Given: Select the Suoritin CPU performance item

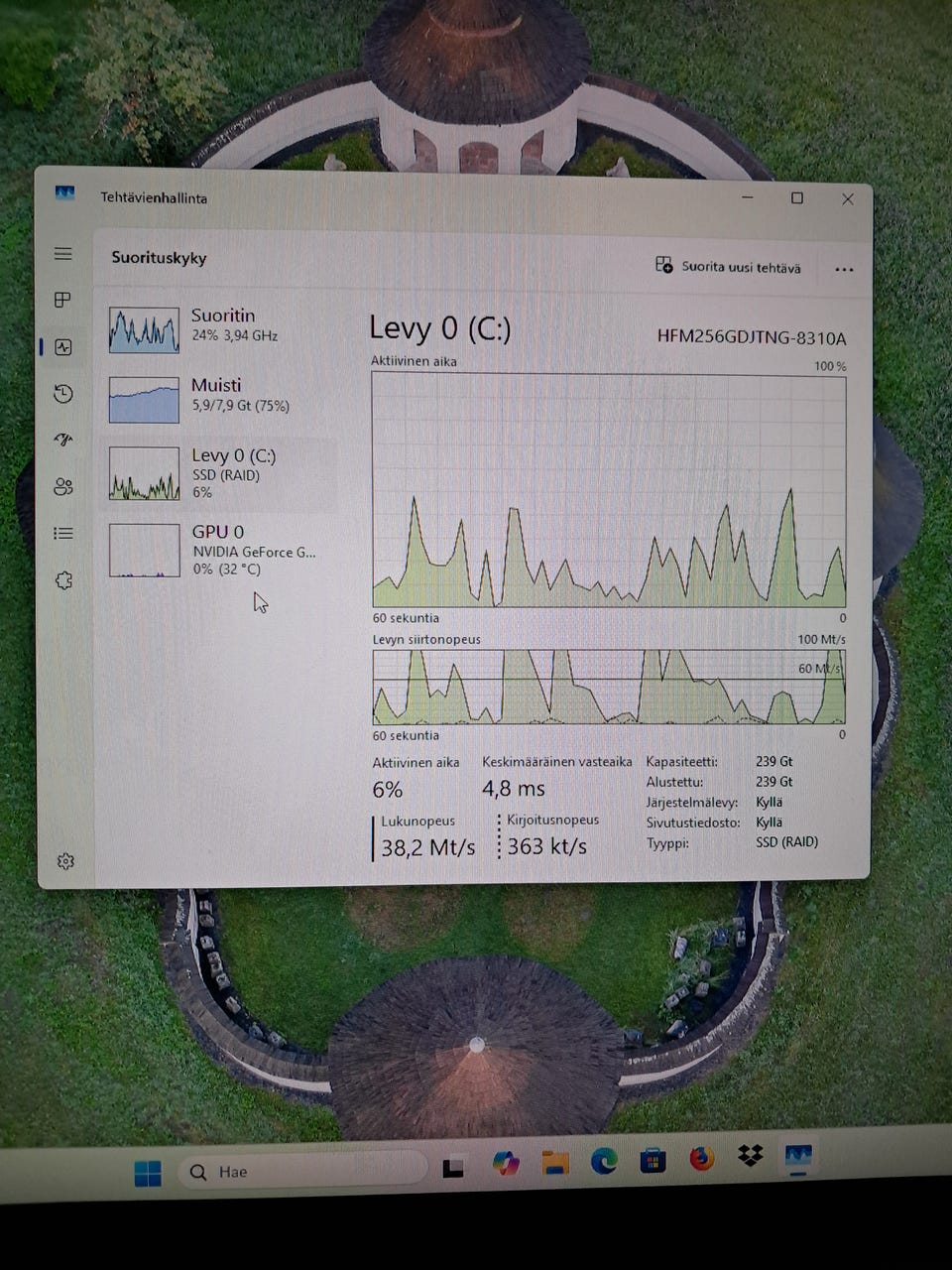Looking at the screenshot, I should (x=218, y=328).
